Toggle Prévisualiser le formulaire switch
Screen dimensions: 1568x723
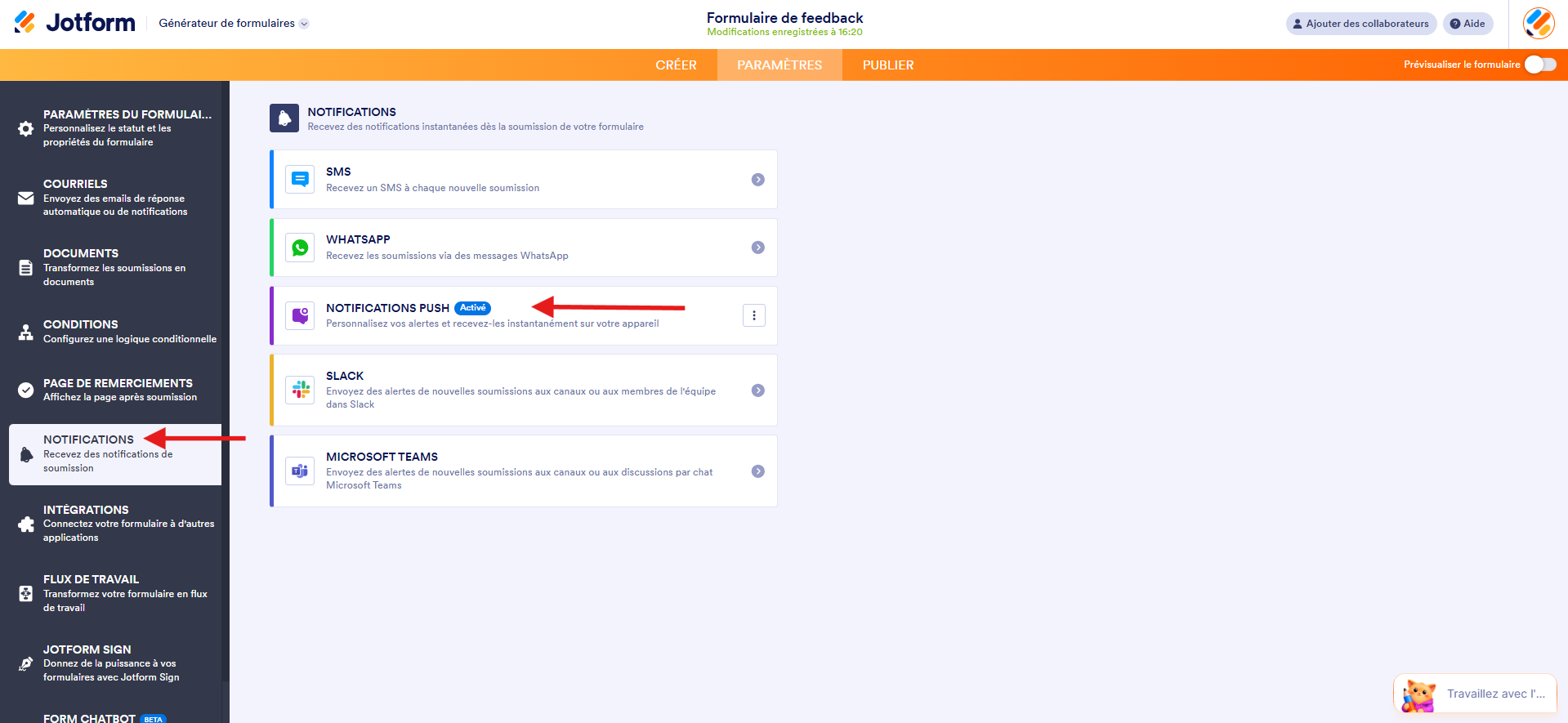(1540, 65)
